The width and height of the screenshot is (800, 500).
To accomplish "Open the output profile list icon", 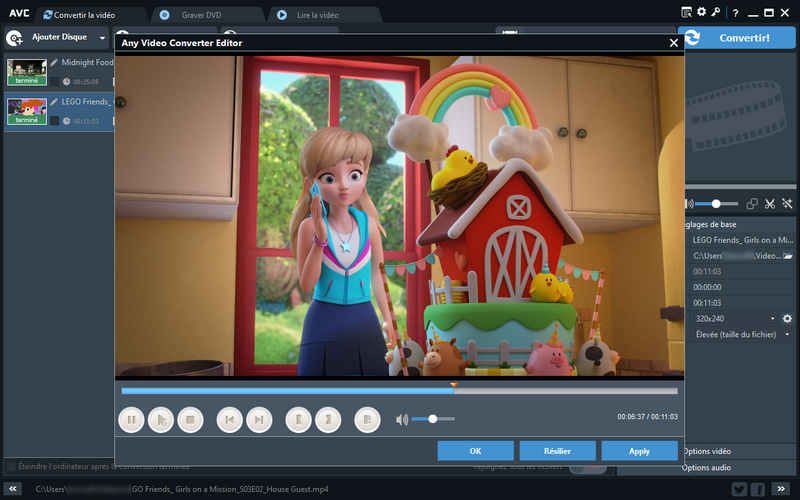I will click(687, 12).
